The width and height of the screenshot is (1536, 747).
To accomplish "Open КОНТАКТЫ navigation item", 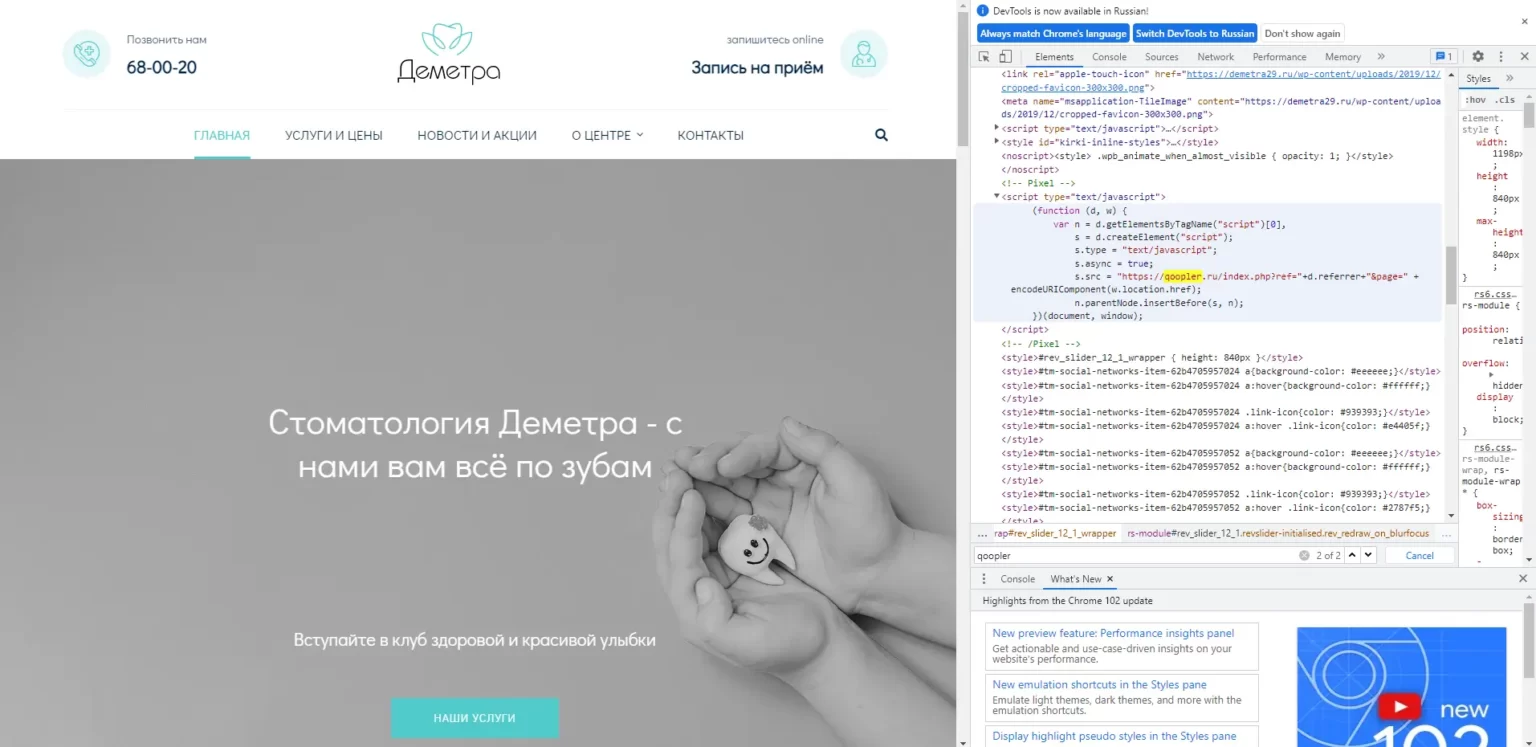I will coord(710,135).
